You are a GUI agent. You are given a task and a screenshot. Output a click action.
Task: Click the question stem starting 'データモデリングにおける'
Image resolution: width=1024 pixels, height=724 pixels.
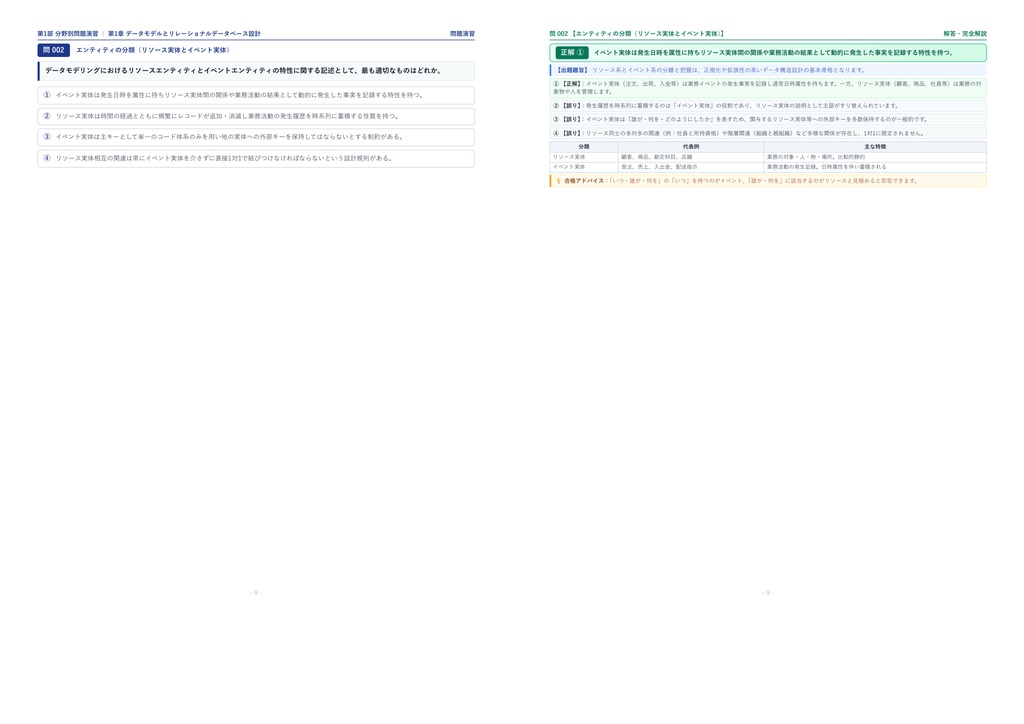point(256,71)
